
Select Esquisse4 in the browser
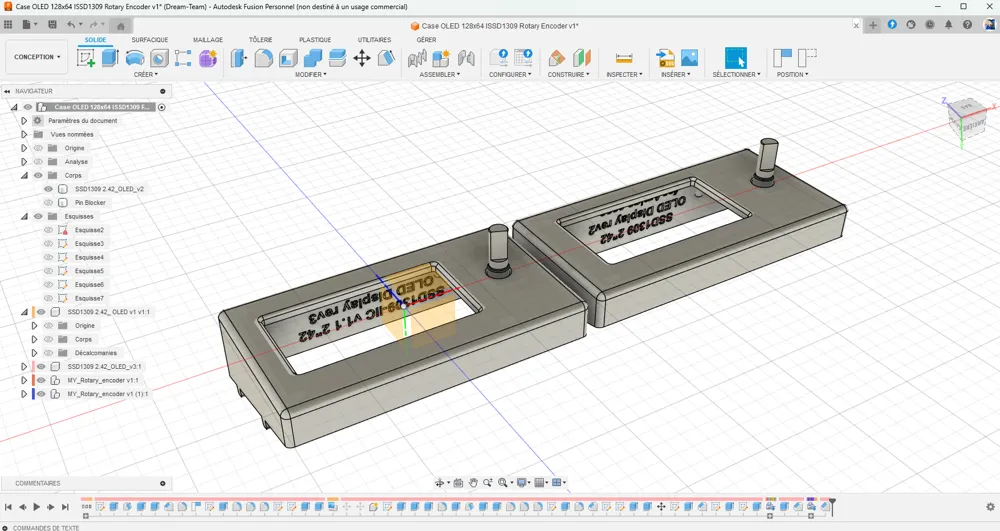(89, 258)
